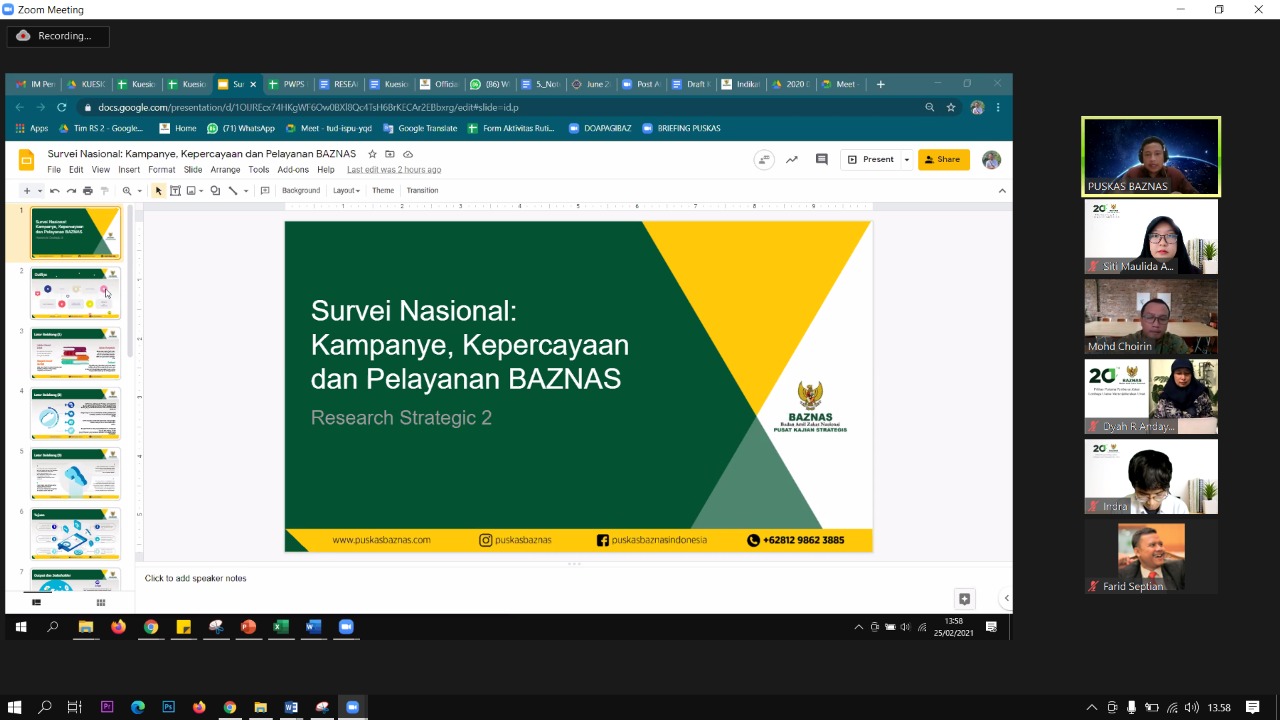Image resolution: width=1280 pixels, height=720 pixels.
Task: Click the yellow Share button
Action: pyautogui.click(x=943, y=159)
